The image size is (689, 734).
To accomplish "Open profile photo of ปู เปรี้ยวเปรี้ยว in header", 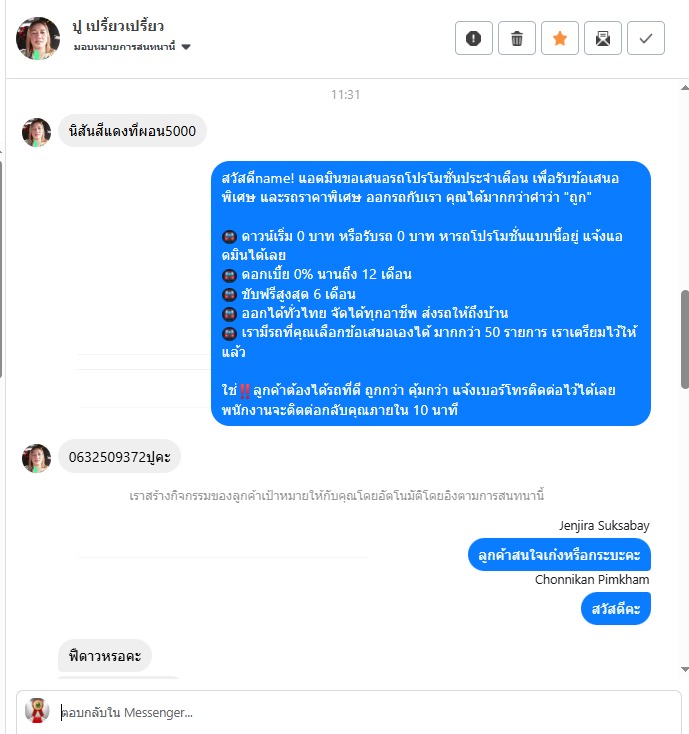I will pos(38,38).
